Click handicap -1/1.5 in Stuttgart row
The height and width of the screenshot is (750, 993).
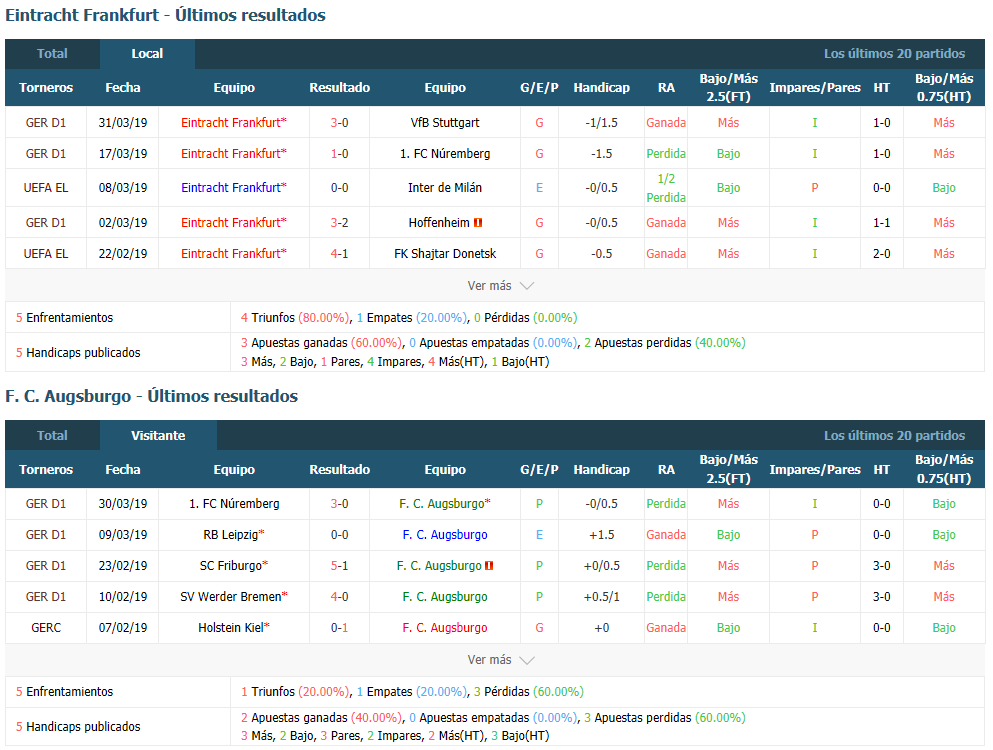pyautogui.click(x=602, y=123)
